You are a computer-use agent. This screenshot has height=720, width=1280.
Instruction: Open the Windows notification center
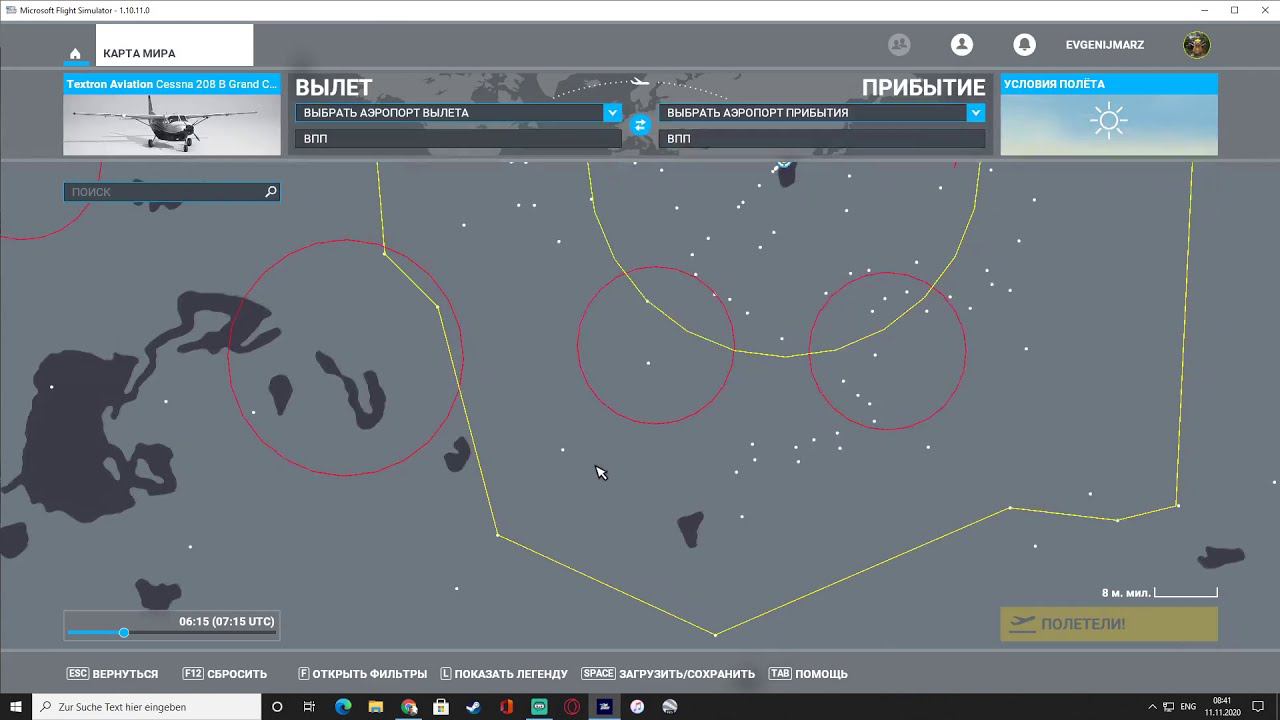click(x=1256, y=707)
